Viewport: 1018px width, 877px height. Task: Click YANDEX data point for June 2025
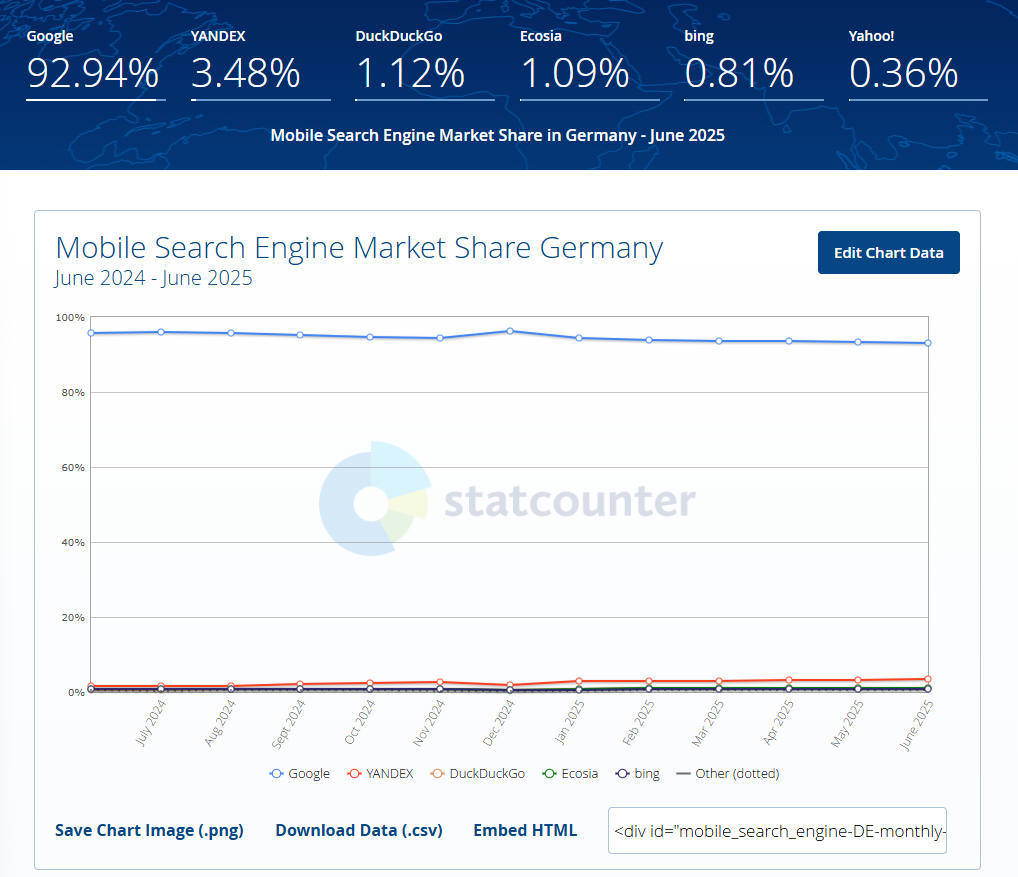click(x=928, y=679)
